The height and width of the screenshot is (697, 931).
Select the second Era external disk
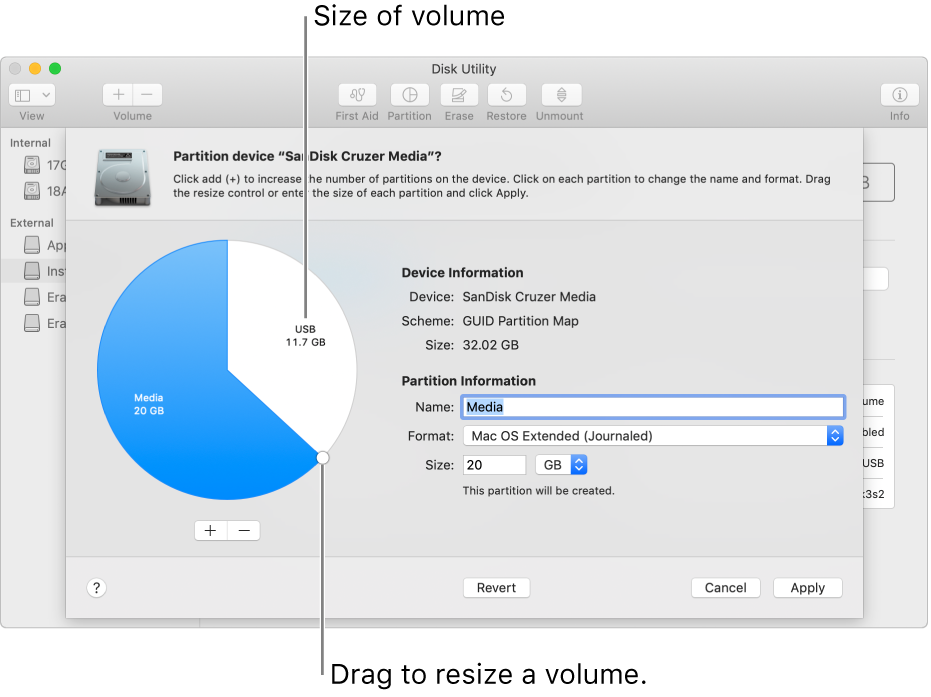pyautogui.click(x=45, y=323)
